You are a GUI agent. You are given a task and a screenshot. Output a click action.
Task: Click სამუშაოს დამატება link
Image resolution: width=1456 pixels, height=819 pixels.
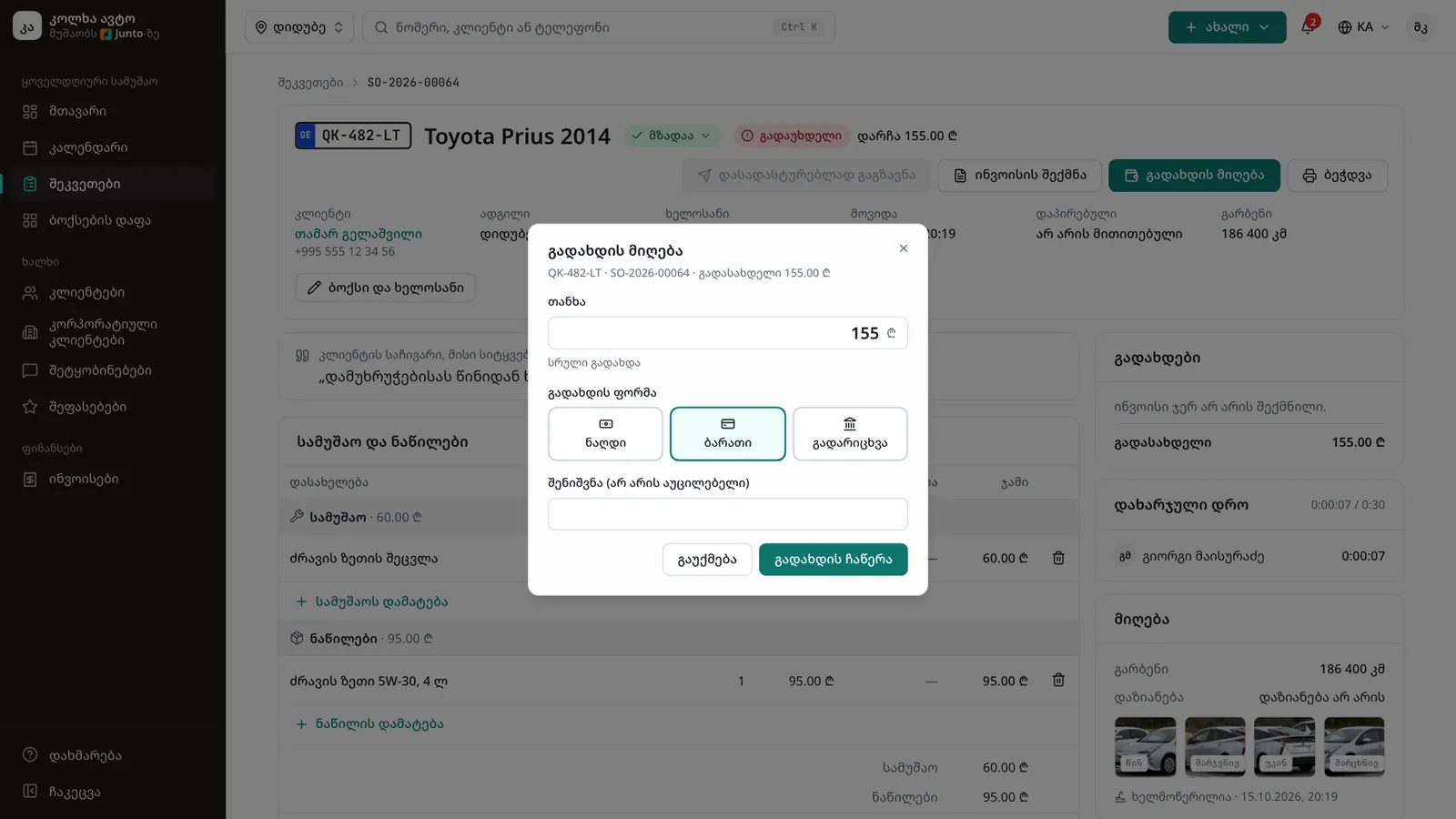371,602
